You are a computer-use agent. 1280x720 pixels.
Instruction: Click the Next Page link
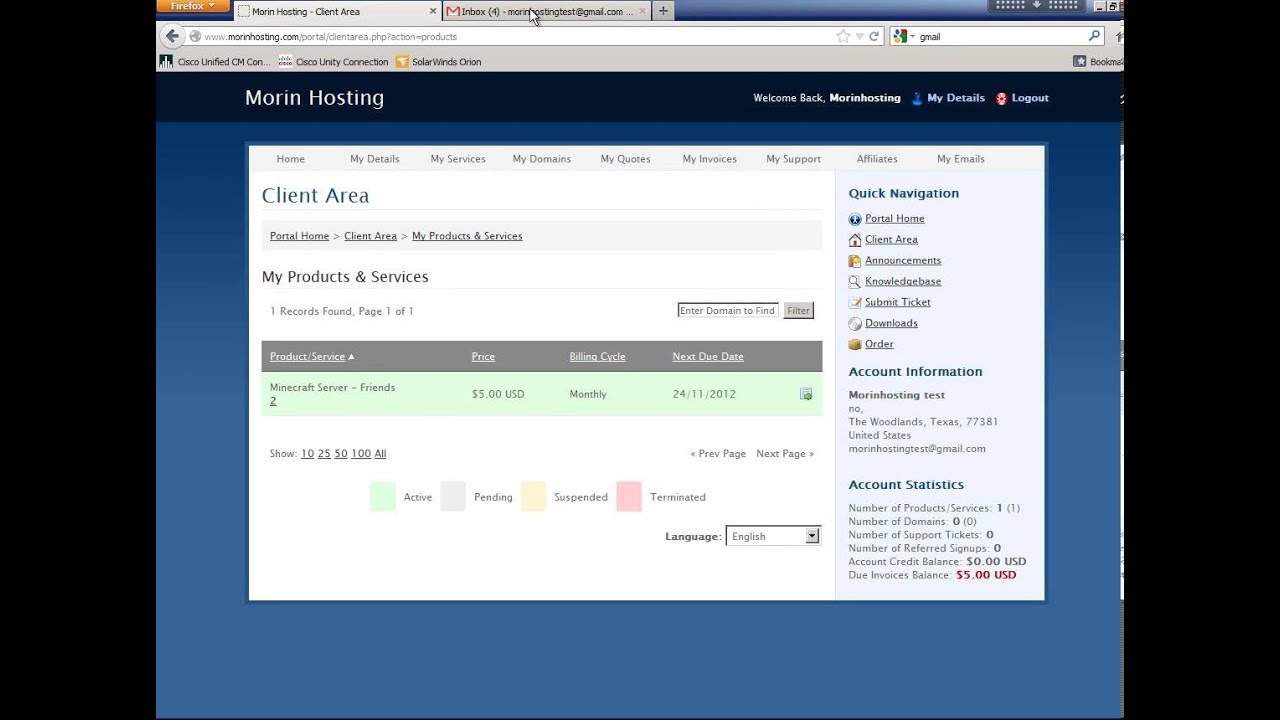coord(785,454)
